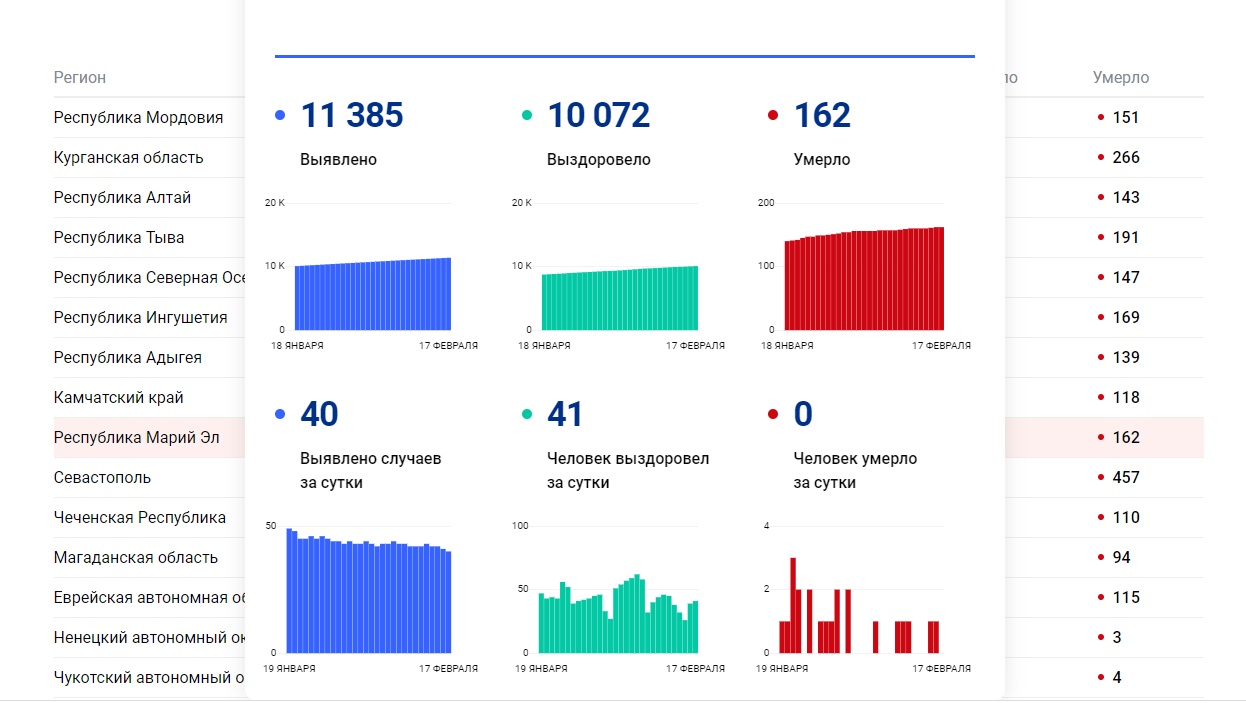Click the green dot beside 10 072
Screen dimensions: 1246x703
(x=527, y=116)
